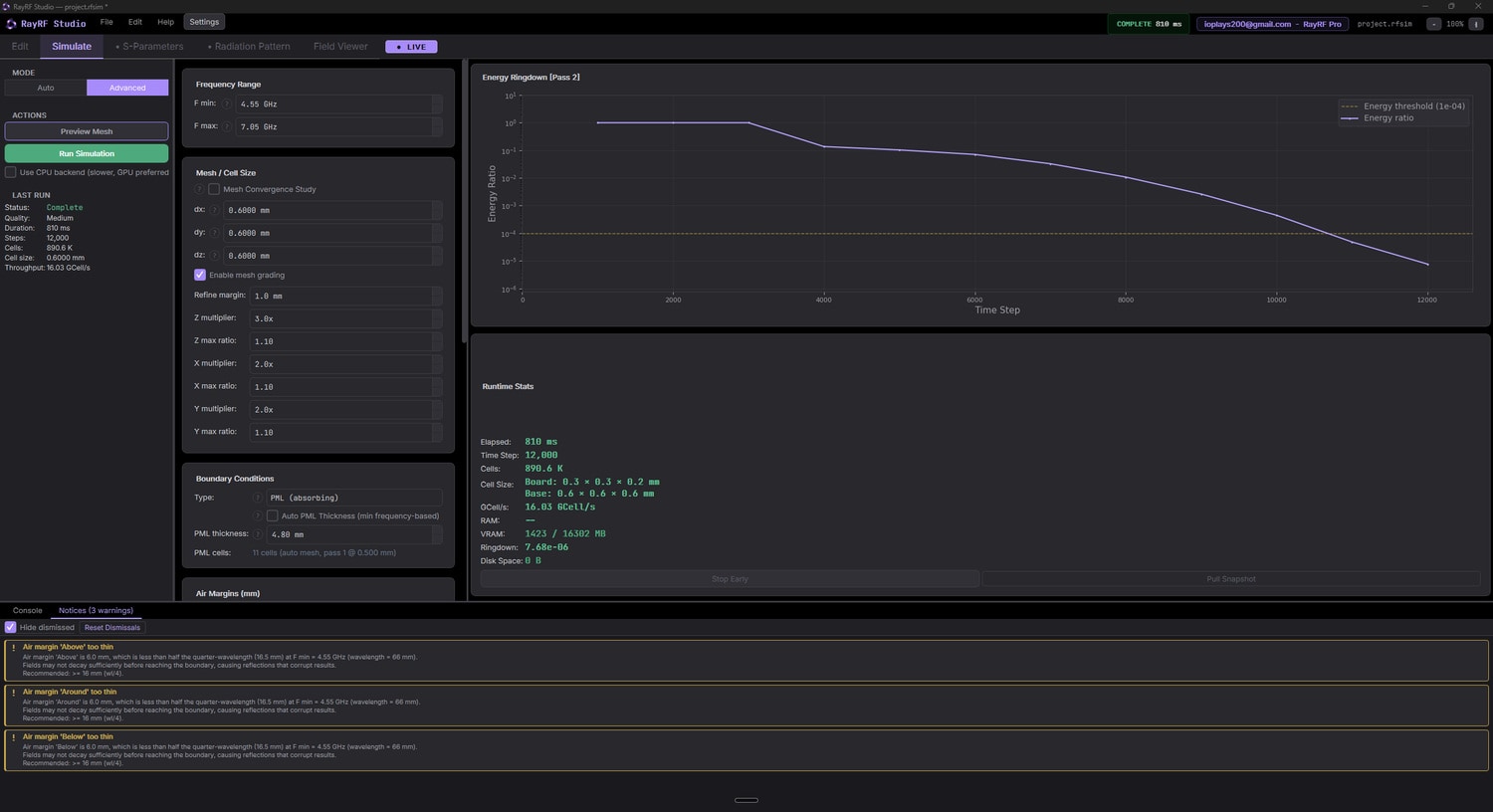Click the Stop Early button
Screen dimensions: 1493x812
coord(730,579)
